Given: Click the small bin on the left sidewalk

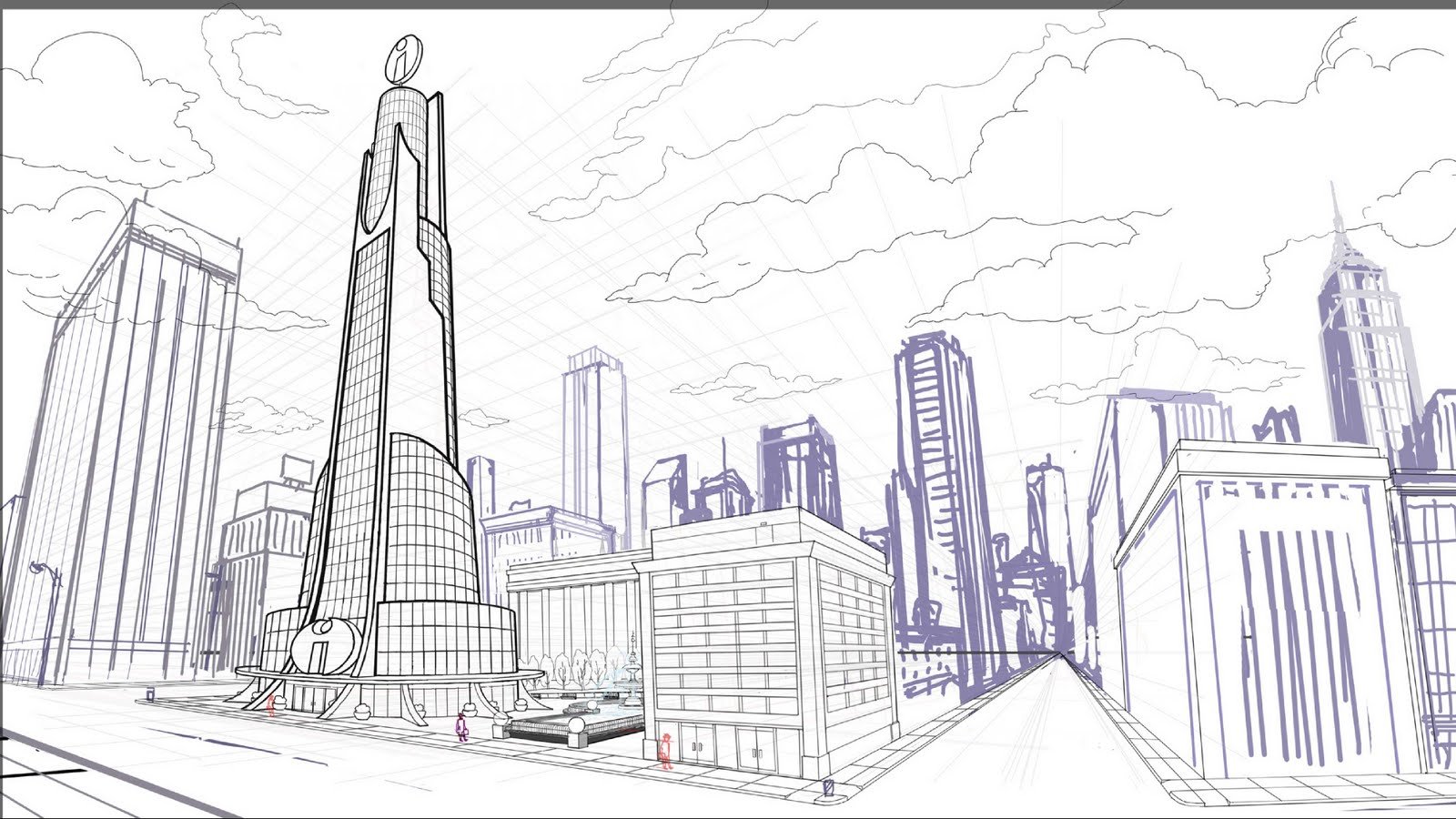Looking at the screenshot, I should point(150,695).
